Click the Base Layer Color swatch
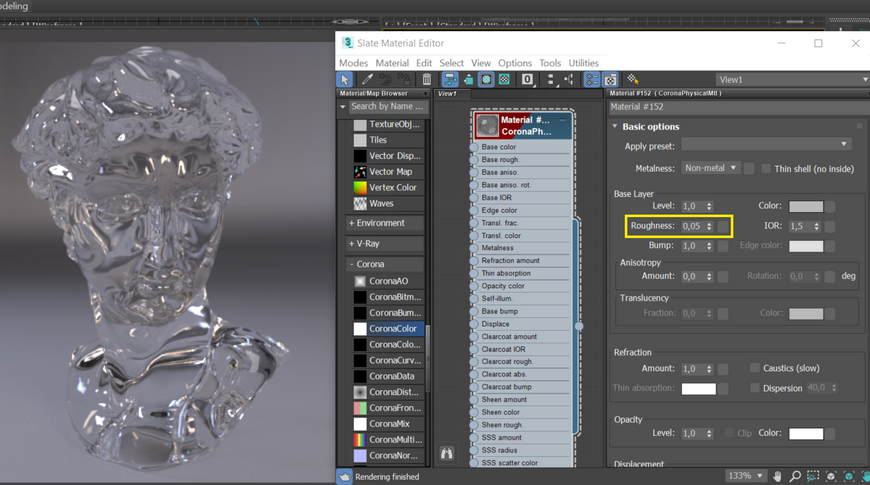This screenshot has width=870, height=485. pos(805,206)
